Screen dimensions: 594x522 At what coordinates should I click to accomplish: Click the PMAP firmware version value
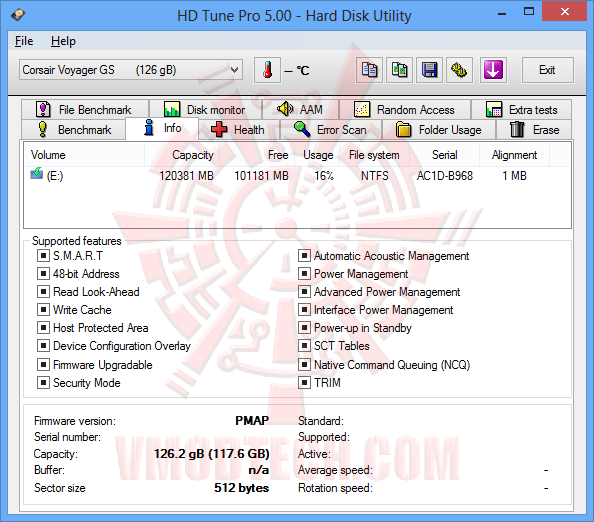tap(252, 420)
